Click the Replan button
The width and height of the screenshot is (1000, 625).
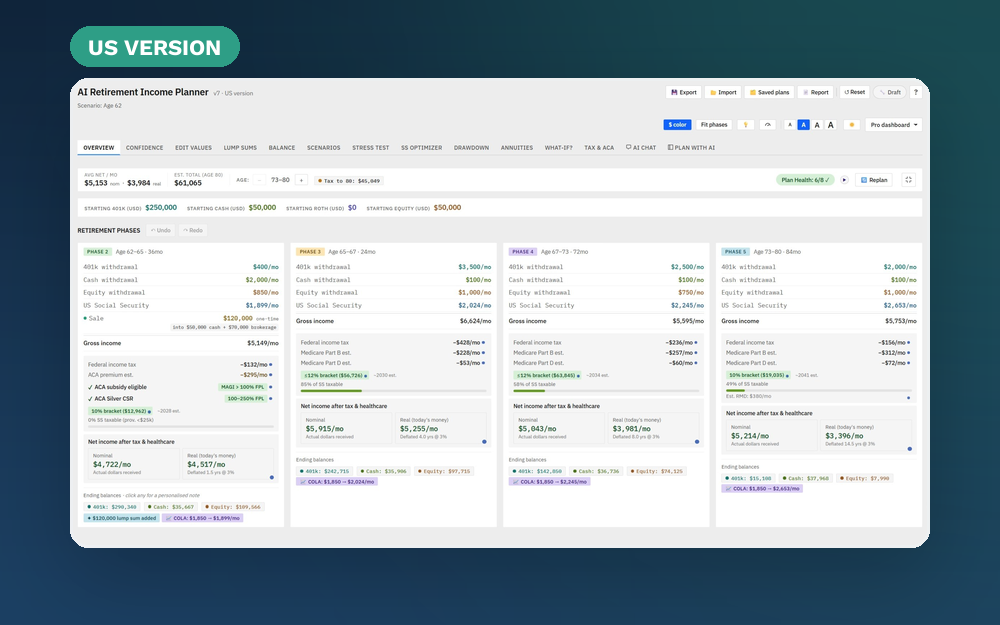tap(874, 180)
